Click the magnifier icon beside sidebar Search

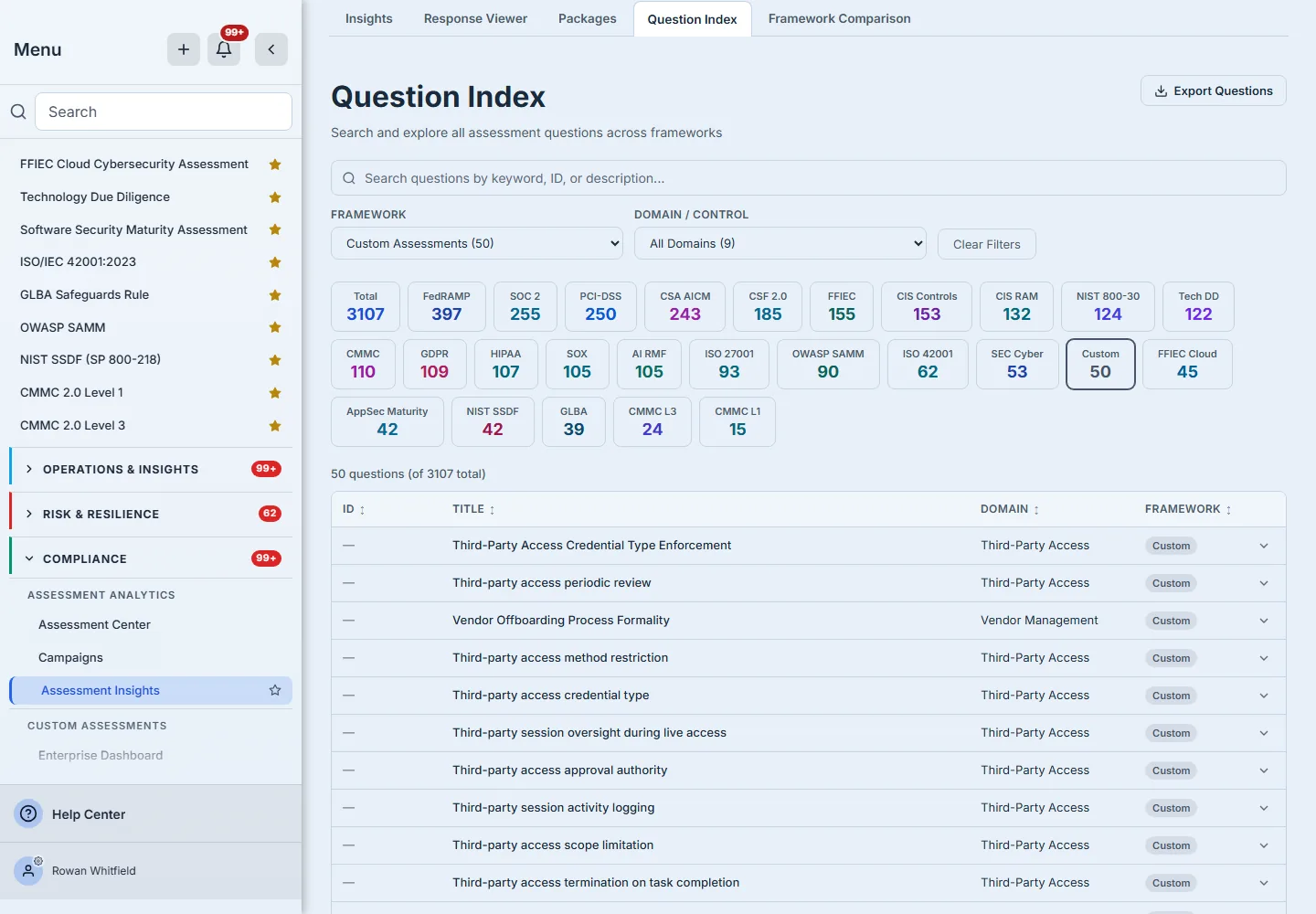pyautogui.click(x=18, y=112)
